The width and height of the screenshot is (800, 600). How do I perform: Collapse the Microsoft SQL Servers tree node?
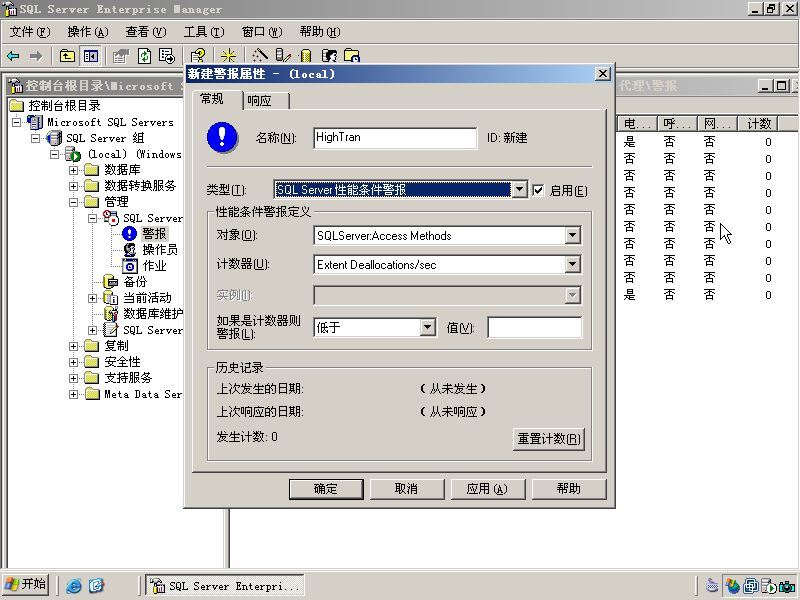click(x=17, y=122)
